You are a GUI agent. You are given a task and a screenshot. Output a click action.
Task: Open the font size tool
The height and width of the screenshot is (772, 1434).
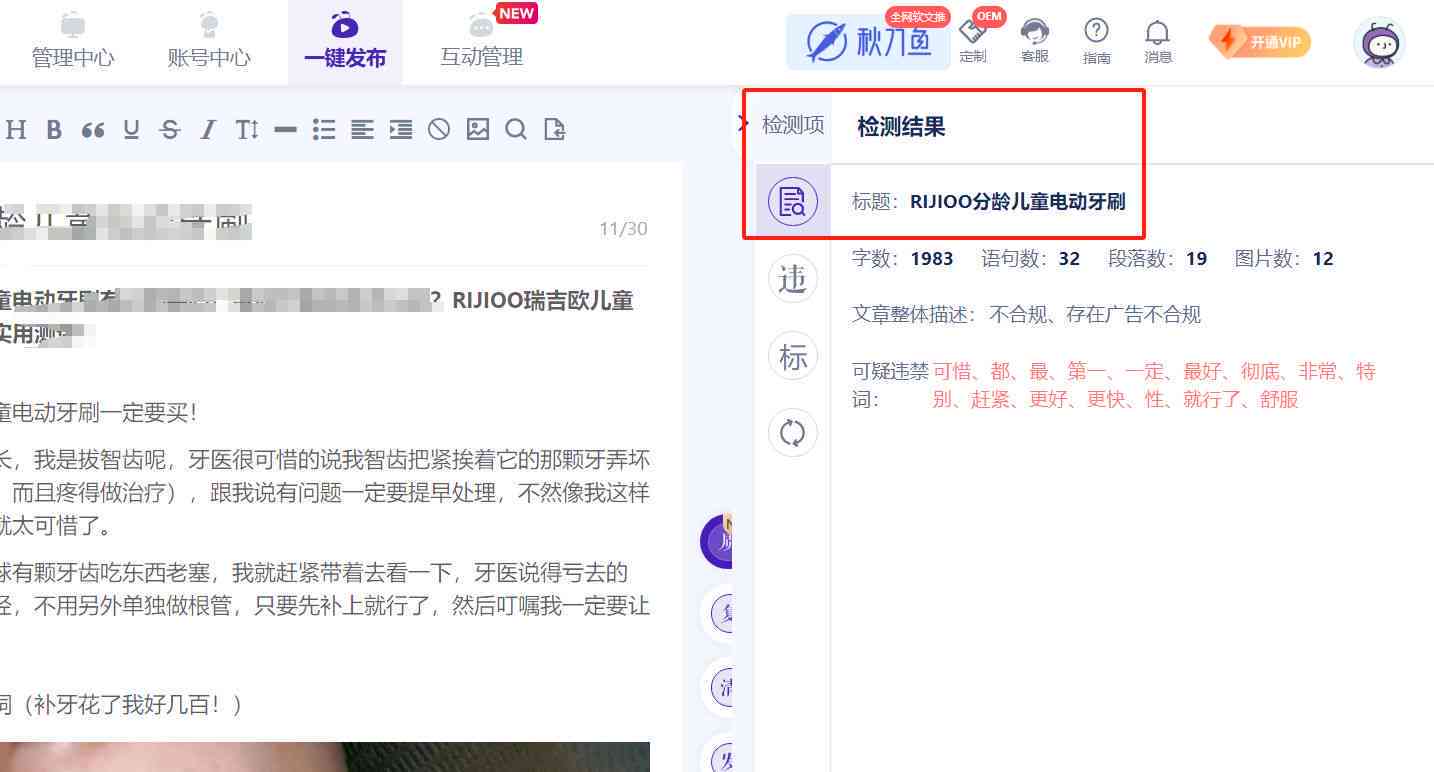[247, 129]
